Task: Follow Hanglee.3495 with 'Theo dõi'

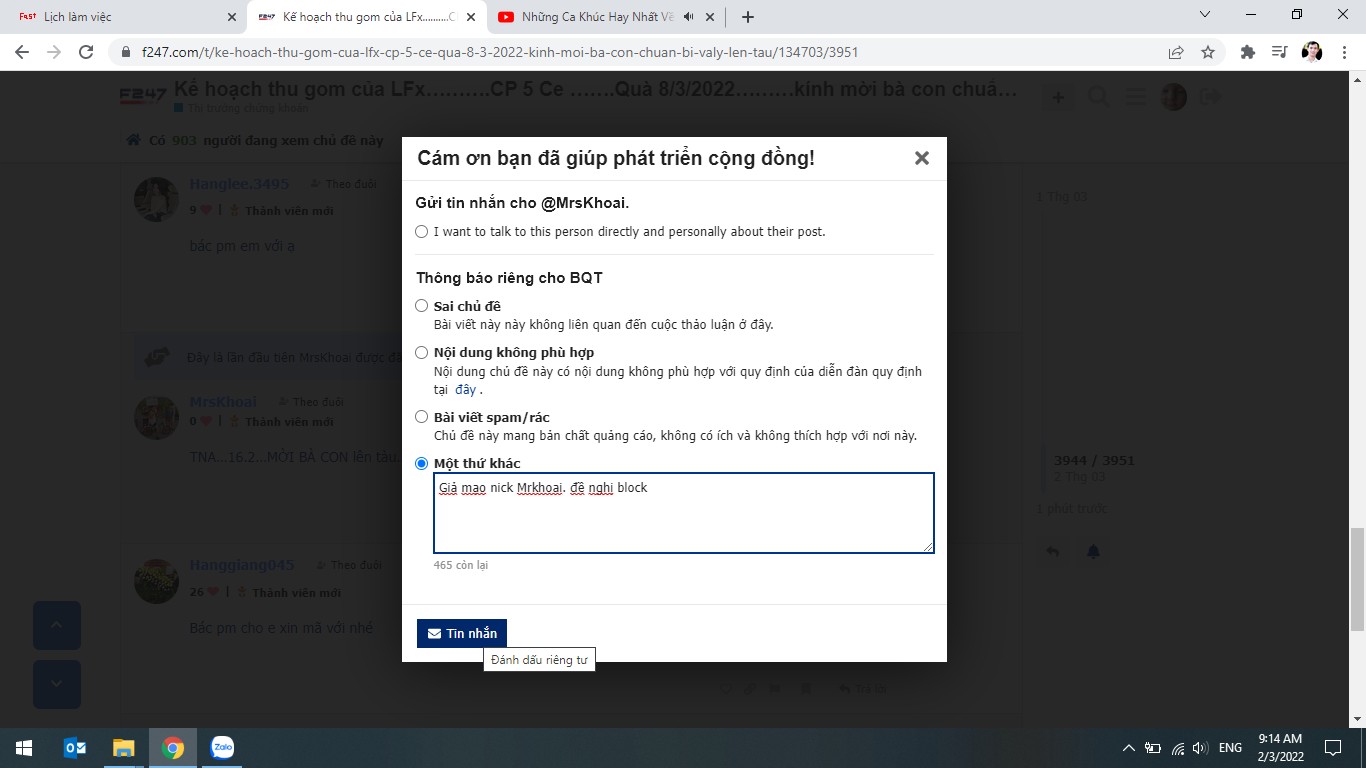Action: coord(343,184)
